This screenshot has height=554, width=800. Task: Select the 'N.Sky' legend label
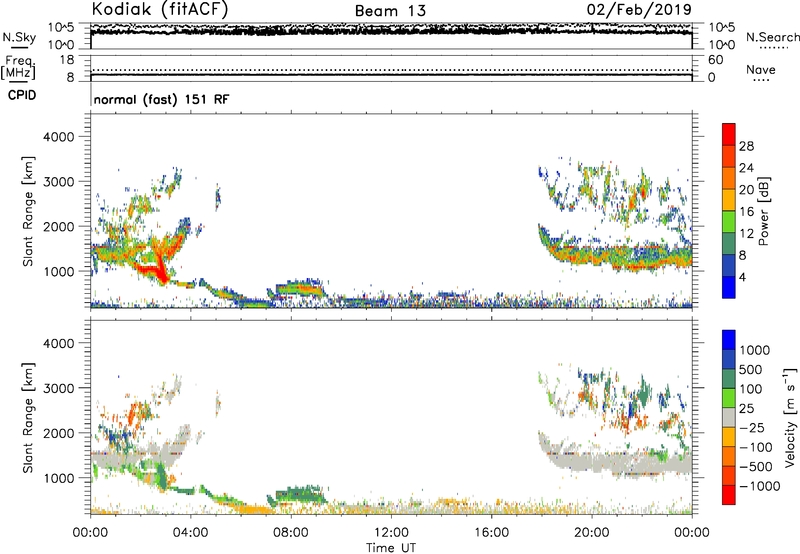coord(19,37)
